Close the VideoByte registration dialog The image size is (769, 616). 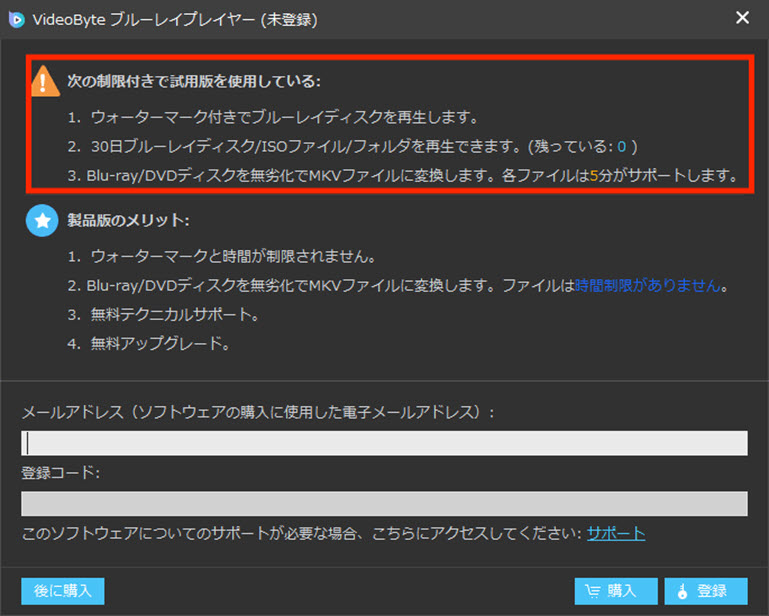click(x=742, y=18)
